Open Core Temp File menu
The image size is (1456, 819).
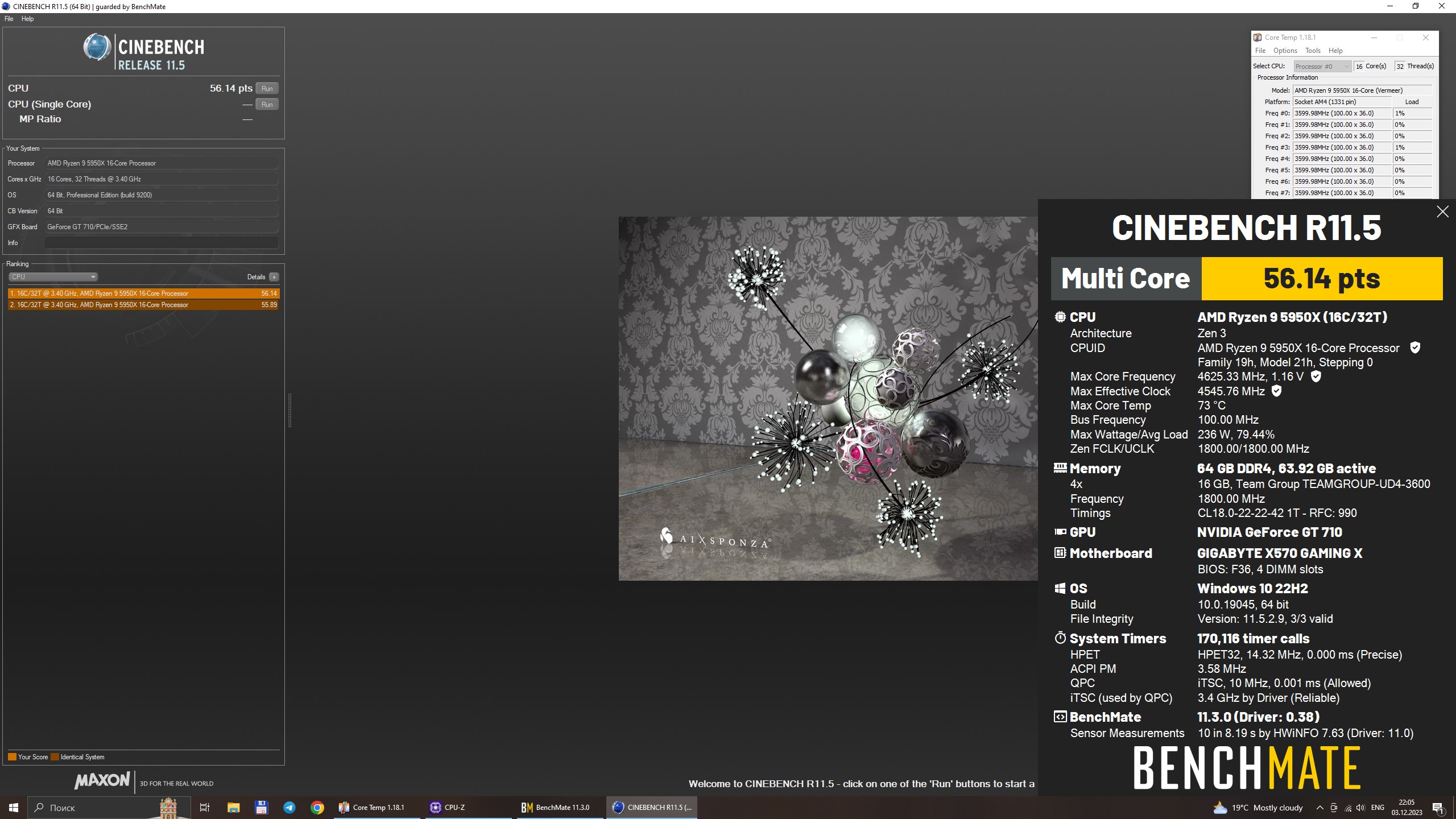point(1260,51)
